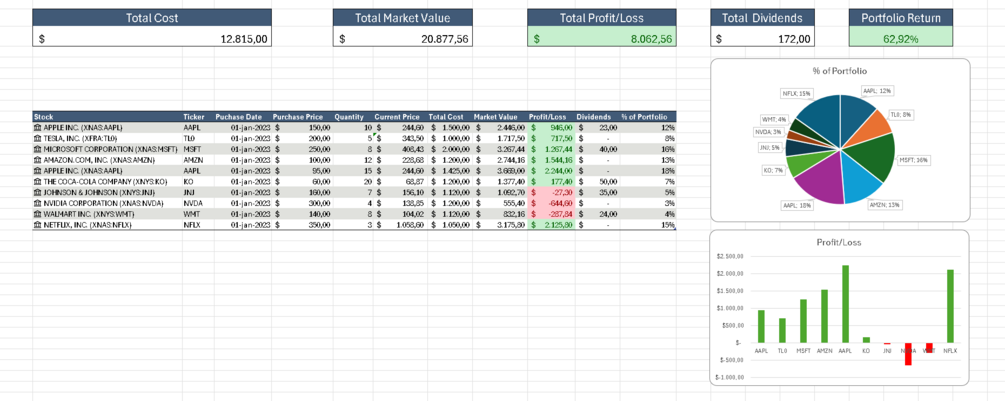Click the stock icon beside Walmart Inc.

point(38,213)
